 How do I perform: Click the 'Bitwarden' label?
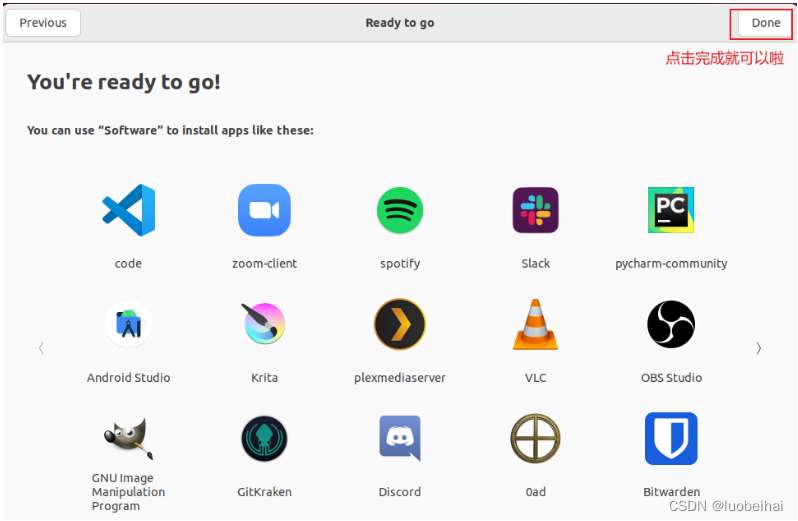pos(671,492)
